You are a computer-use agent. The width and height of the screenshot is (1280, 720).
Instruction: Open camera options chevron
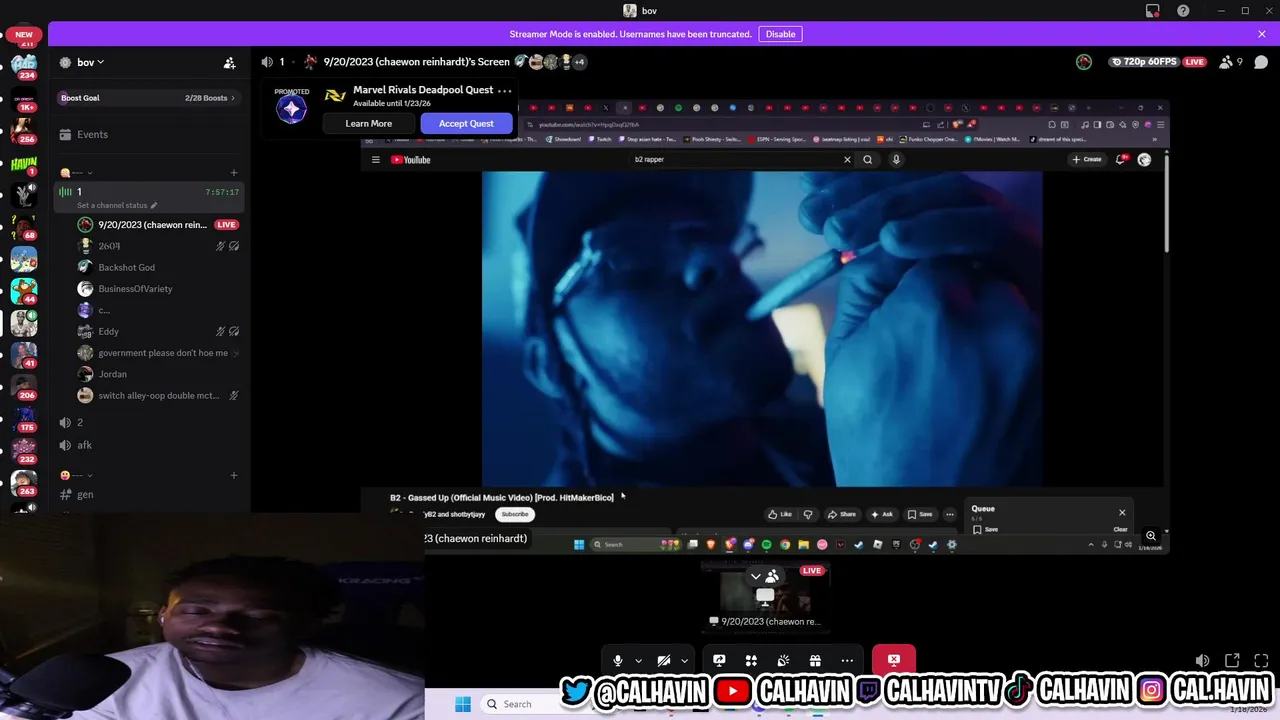[684, 661]
